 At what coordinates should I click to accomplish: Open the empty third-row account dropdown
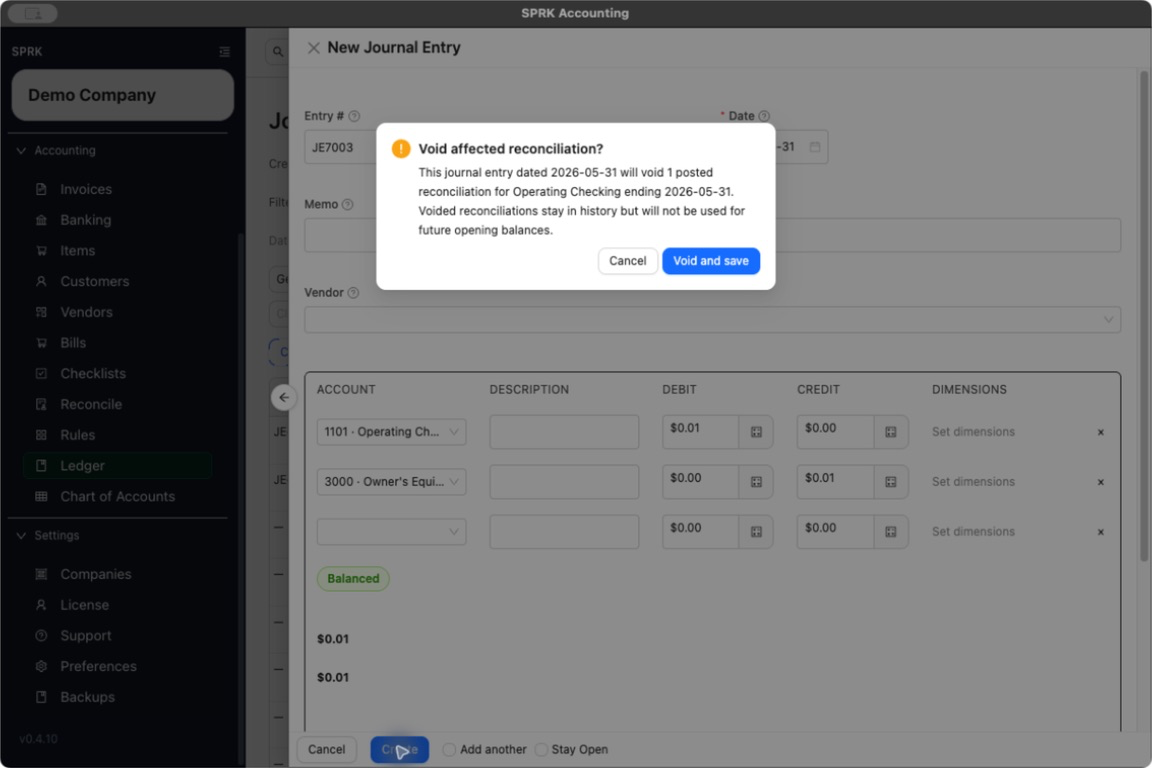(x=392, y=531)
